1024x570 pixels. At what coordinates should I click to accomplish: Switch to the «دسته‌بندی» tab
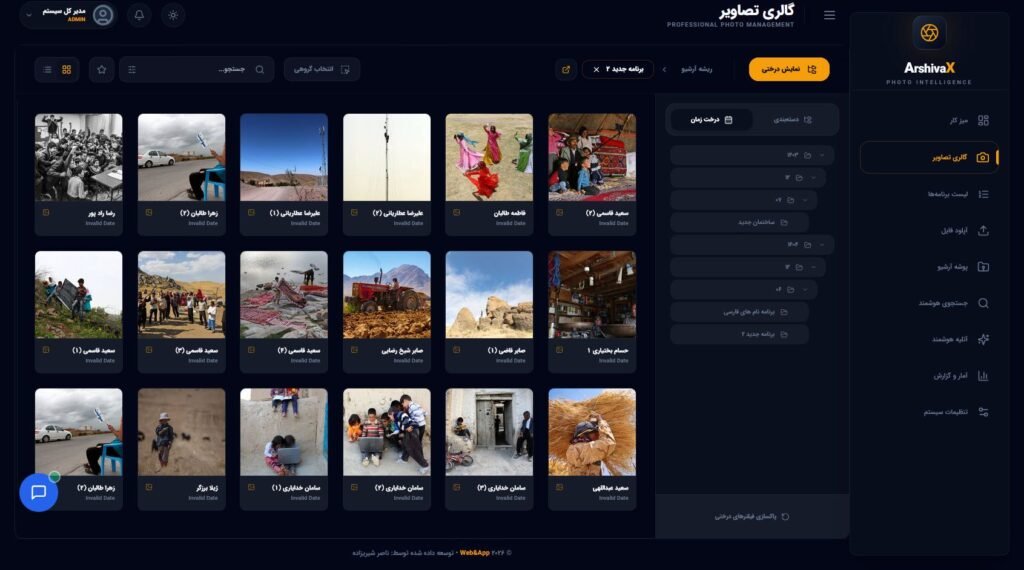pyautogui.click(x=794, y=119)
